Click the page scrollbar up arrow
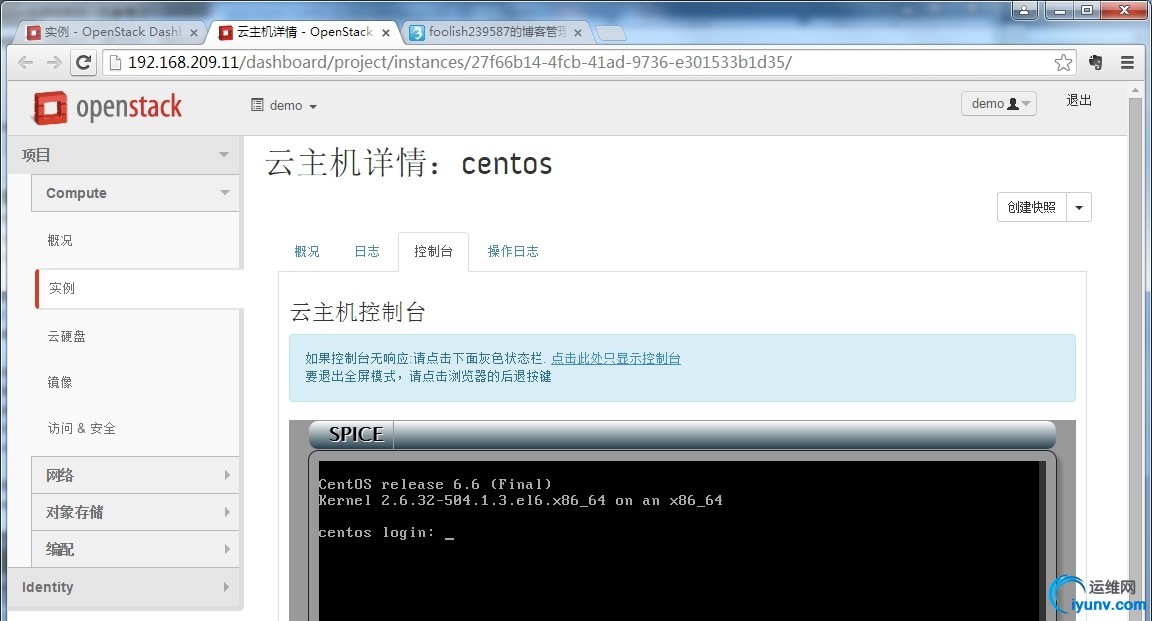1152x621 pixels. (x=1136, y=91)
